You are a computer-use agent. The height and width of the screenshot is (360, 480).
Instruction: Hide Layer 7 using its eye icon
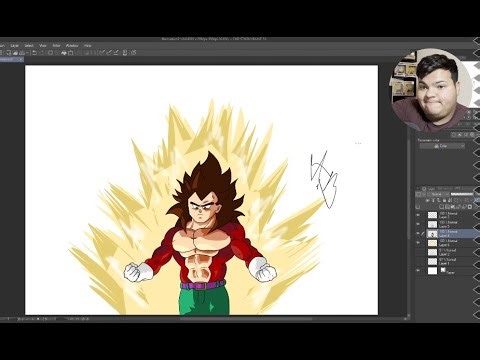pos(418,215)
